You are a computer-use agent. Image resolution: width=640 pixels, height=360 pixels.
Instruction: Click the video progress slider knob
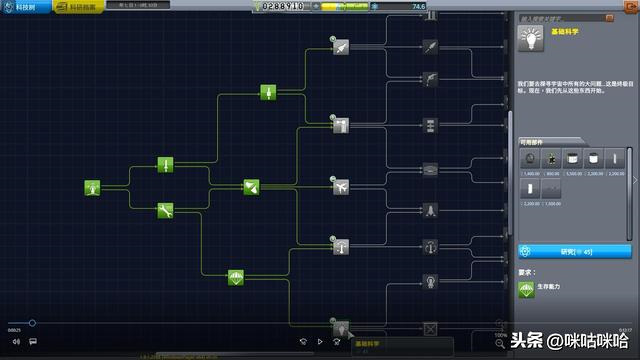(32, 323)
